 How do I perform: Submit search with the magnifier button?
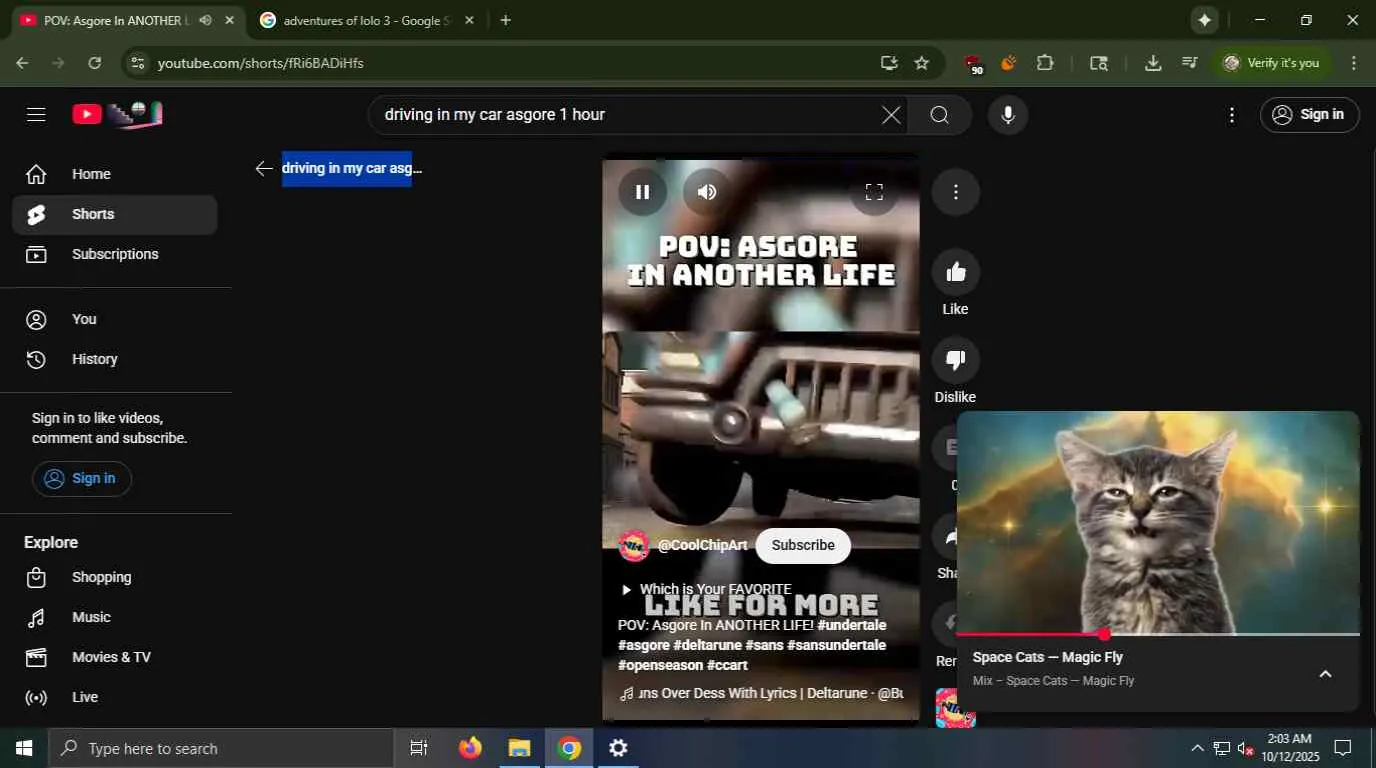(939, 115)
